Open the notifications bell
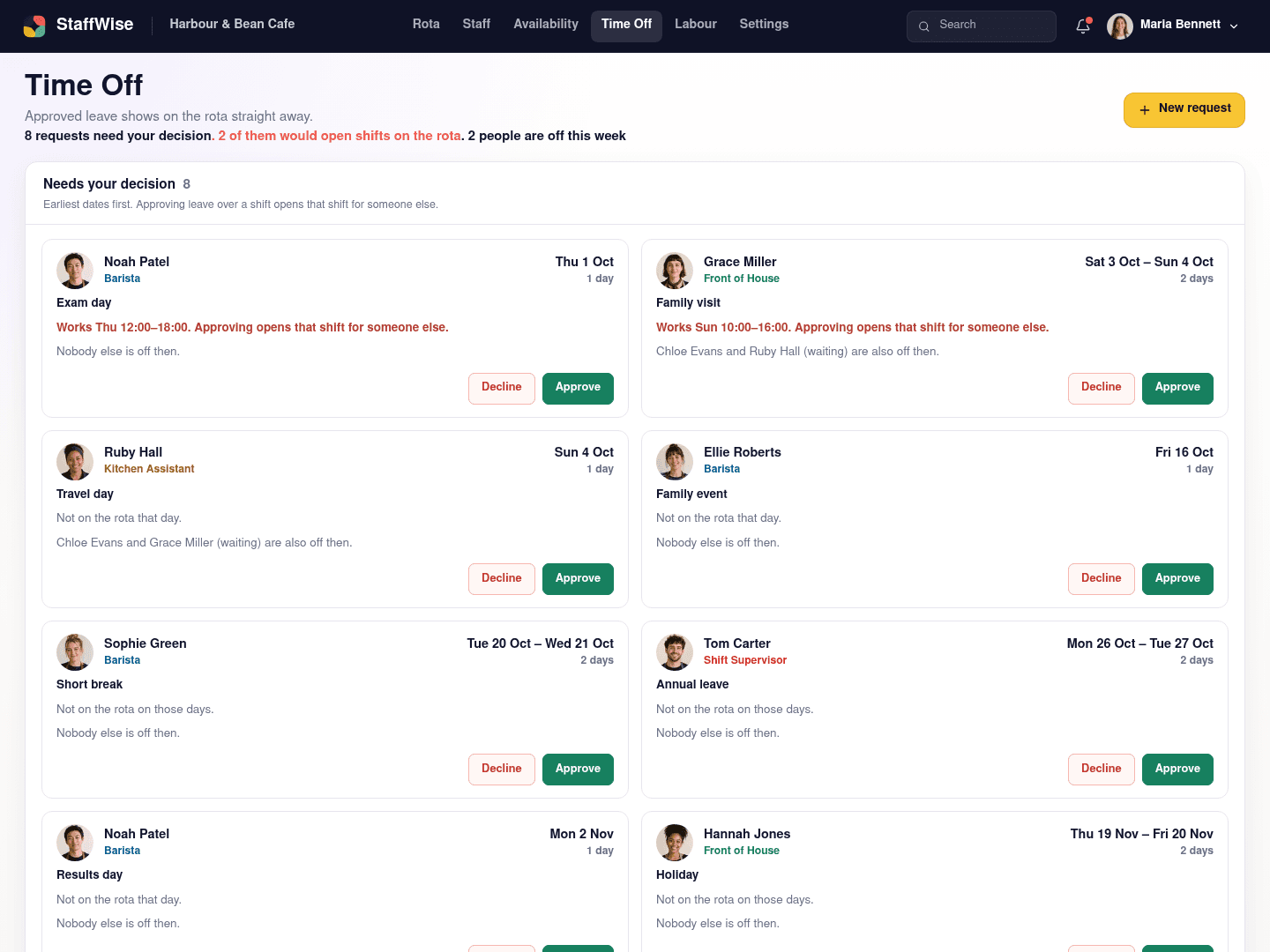 pyautogui.click(x=1083, y=26)
